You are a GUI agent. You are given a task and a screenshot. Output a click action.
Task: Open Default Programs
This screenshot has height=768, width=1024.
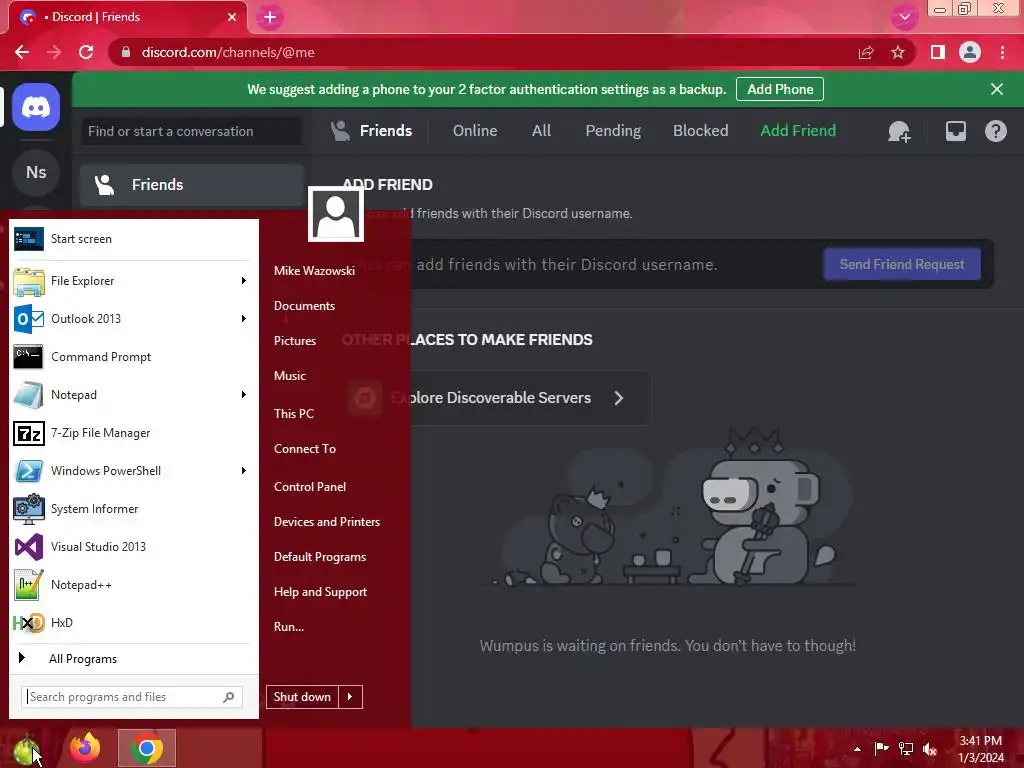click(320, 557)
